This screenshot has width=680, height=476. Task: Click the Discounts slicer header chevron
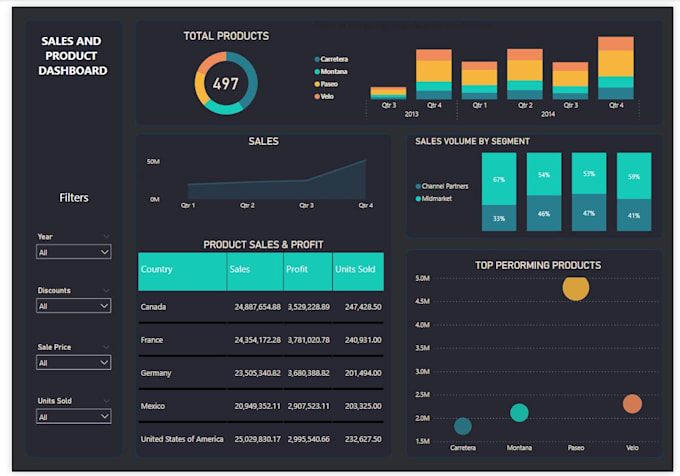point(106,290)
